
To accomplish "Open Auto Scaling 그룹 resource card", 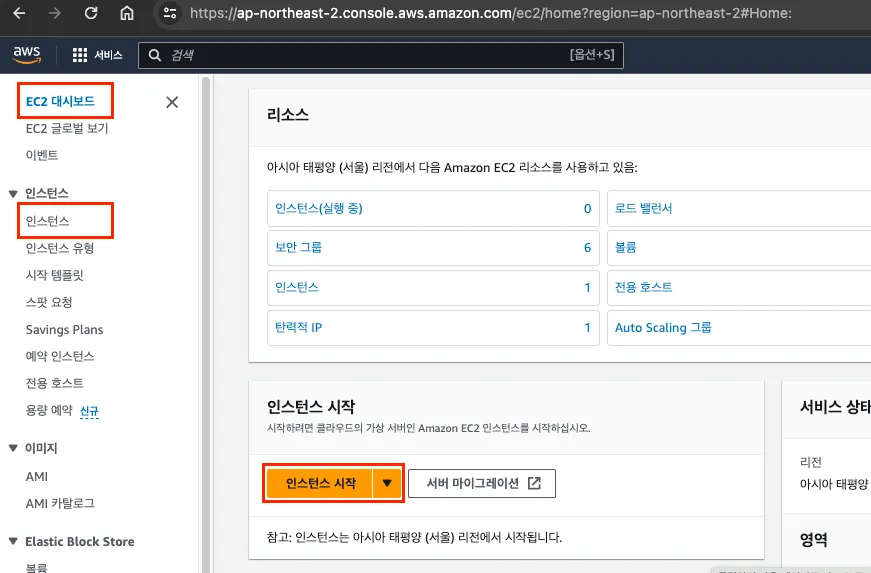I will pos(739,328).
